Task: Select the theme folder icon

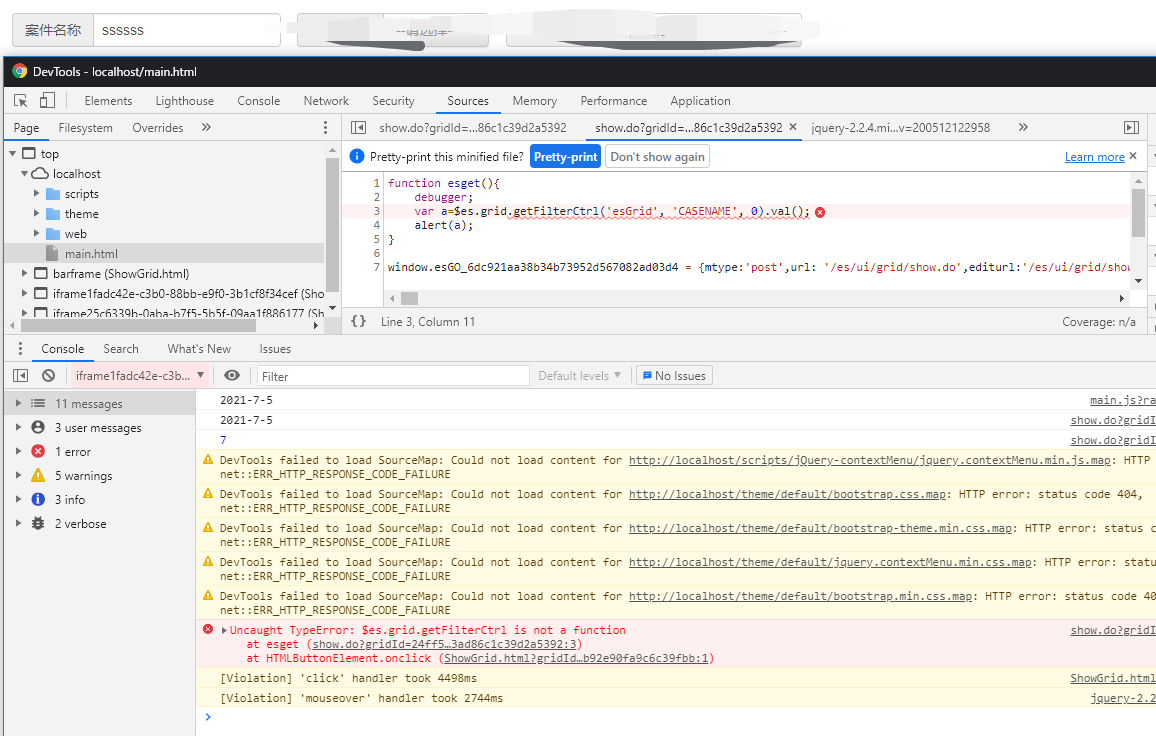Action: 53,214
